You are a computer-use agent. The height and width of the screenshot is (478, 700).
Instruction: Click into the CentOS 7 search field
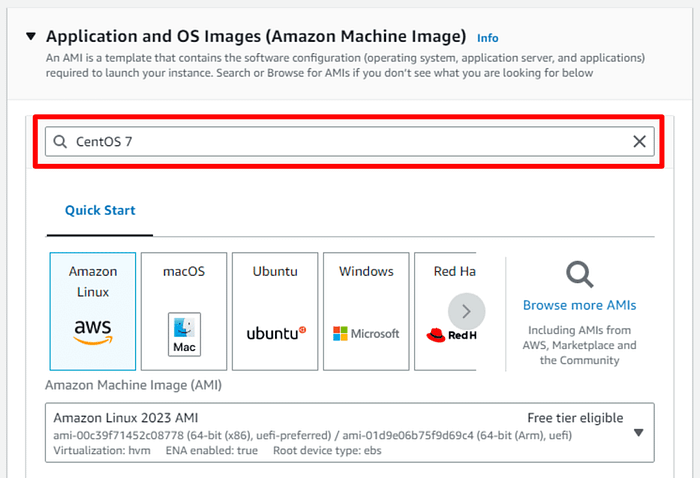click(350, 141)
